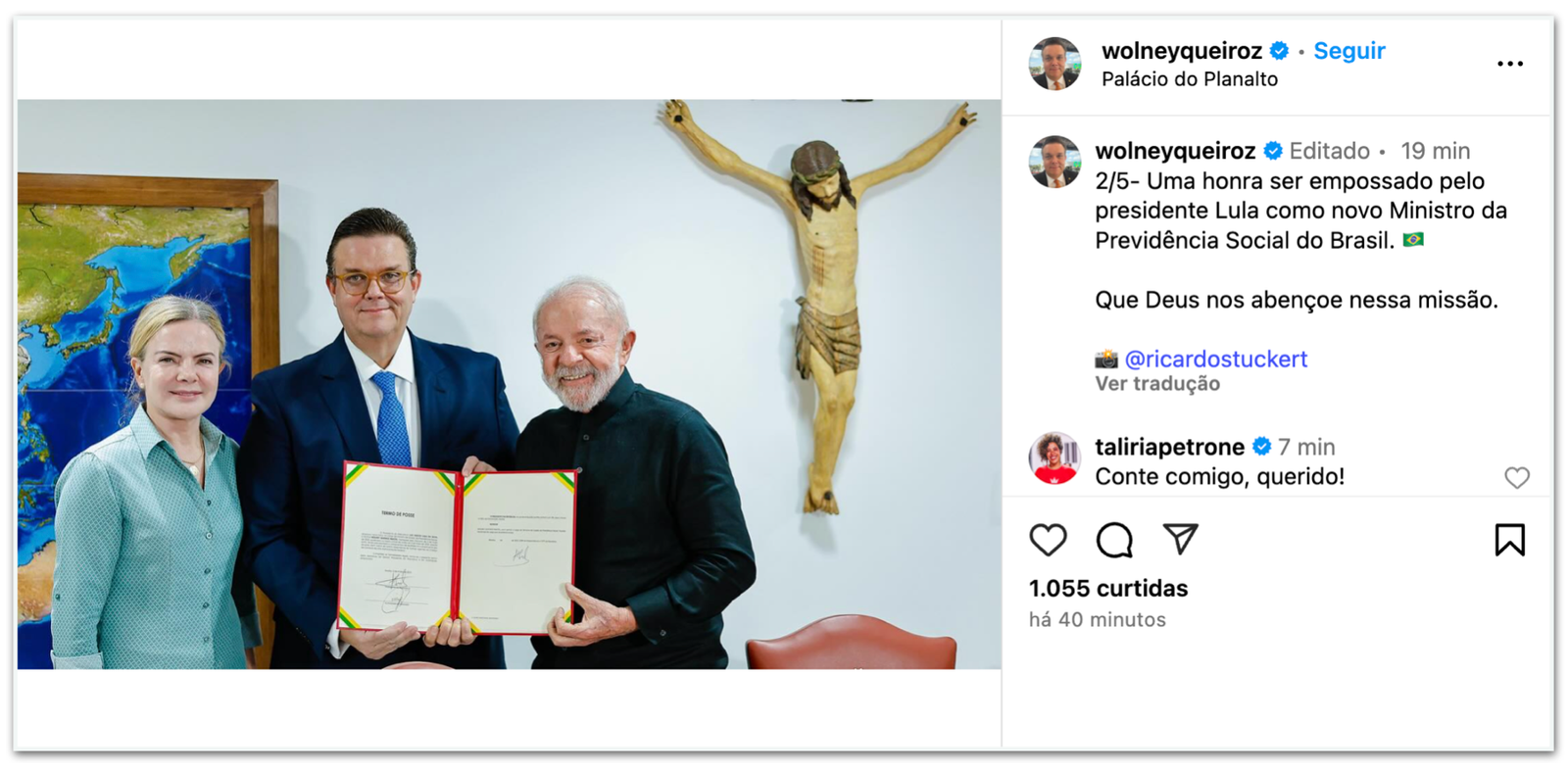The image size is (1568, 769).
Task: View the 1.055 curtidas likes list
Action: click(1108, 588)
